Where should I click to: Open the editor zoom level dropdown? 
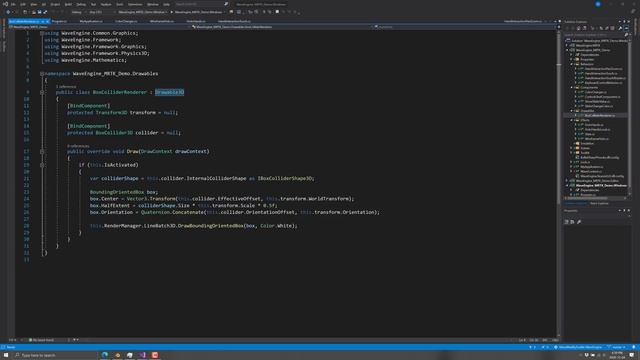(x=13, y=340)
